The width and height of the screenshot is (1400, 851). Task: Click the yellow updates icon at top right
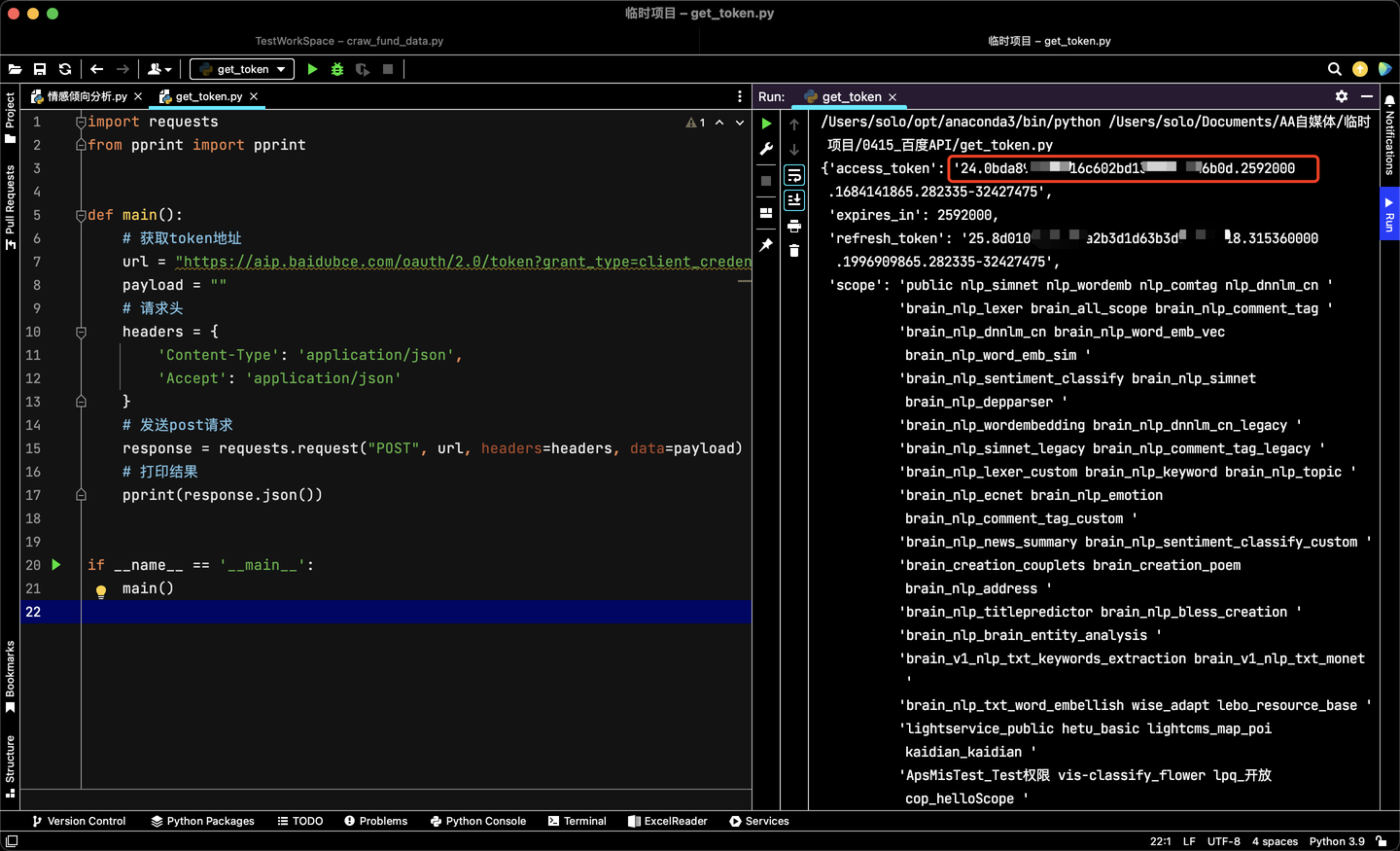click(x=1360, y=69)
